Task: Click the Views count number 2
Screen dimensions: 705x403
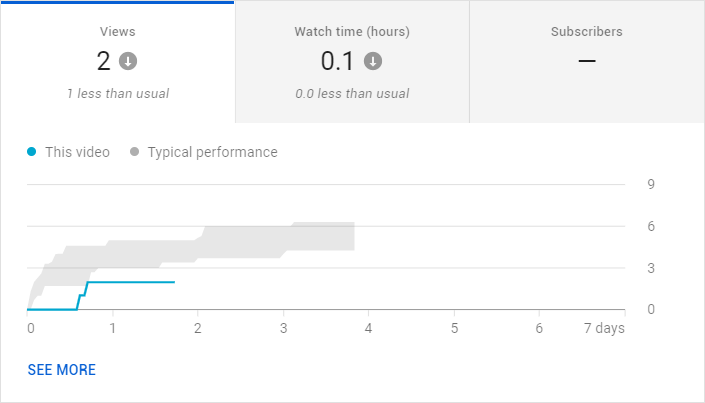Action: coord(103,61)
